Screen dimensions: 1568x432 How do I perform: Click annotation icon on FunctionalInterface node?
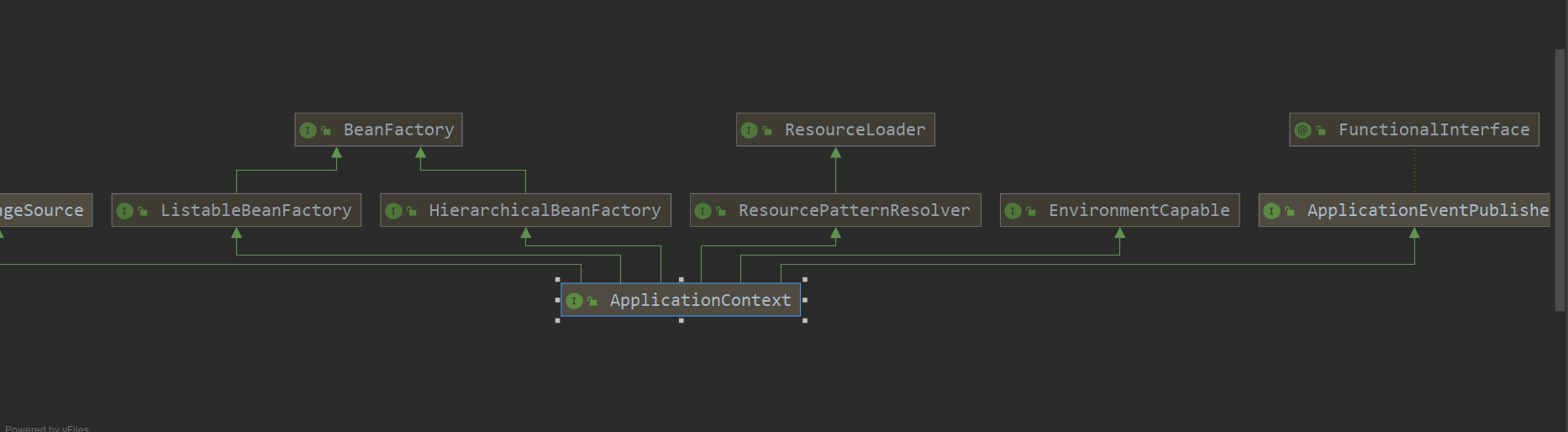(1303, 130)
